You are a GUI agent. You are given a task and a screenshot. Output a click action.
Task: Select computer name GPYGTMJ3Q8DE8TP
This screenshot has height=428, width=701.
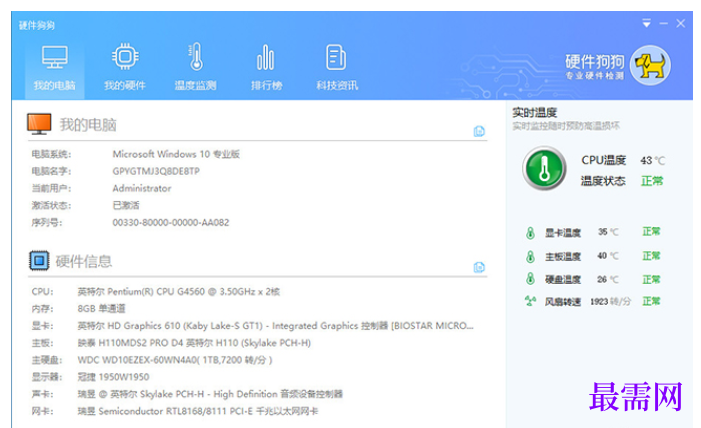coord(156,171)
